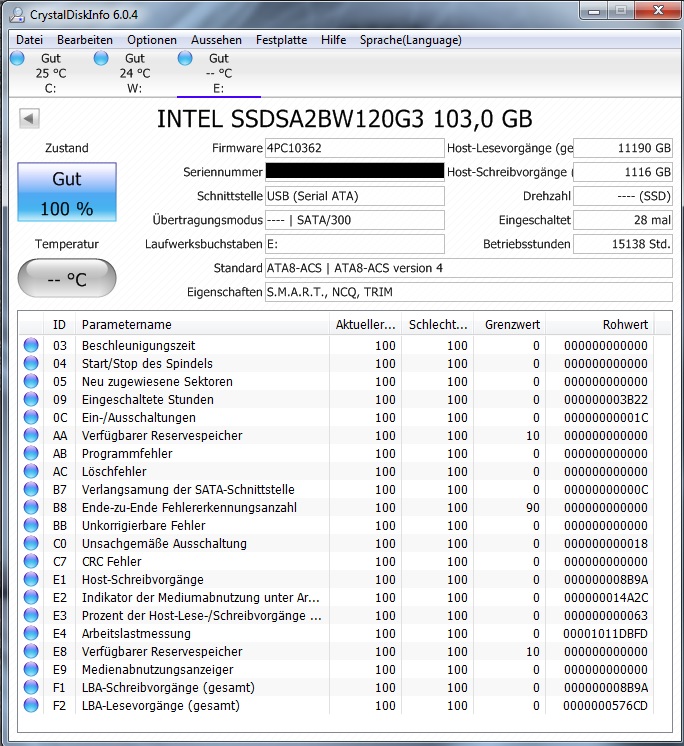This screenshot has height=746, width=684.
Task: Click status orb of Unsachgemäße Ausschaltung row
Action: pyautogui.click(x=31, y=543)
